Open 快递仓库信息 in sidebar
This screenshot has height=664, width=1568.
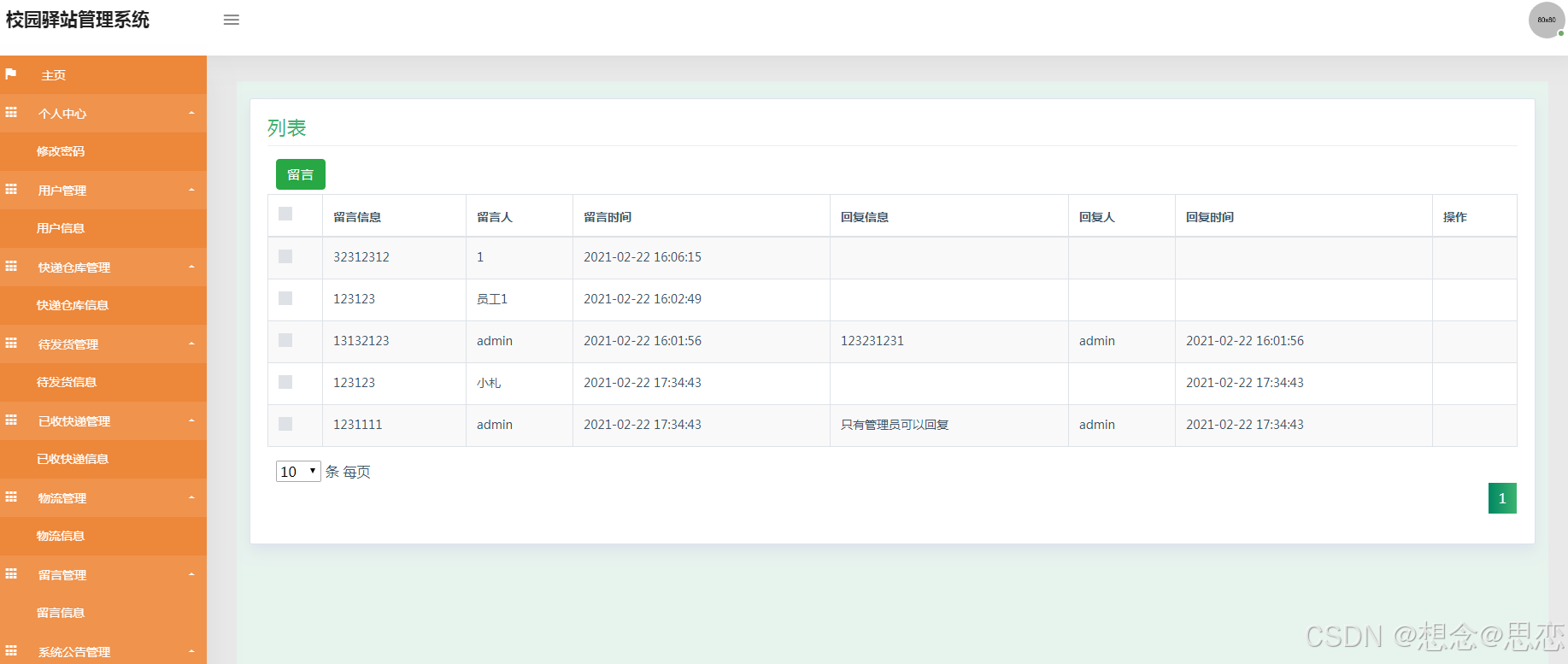pyautogui.click(x=73, y=305)
